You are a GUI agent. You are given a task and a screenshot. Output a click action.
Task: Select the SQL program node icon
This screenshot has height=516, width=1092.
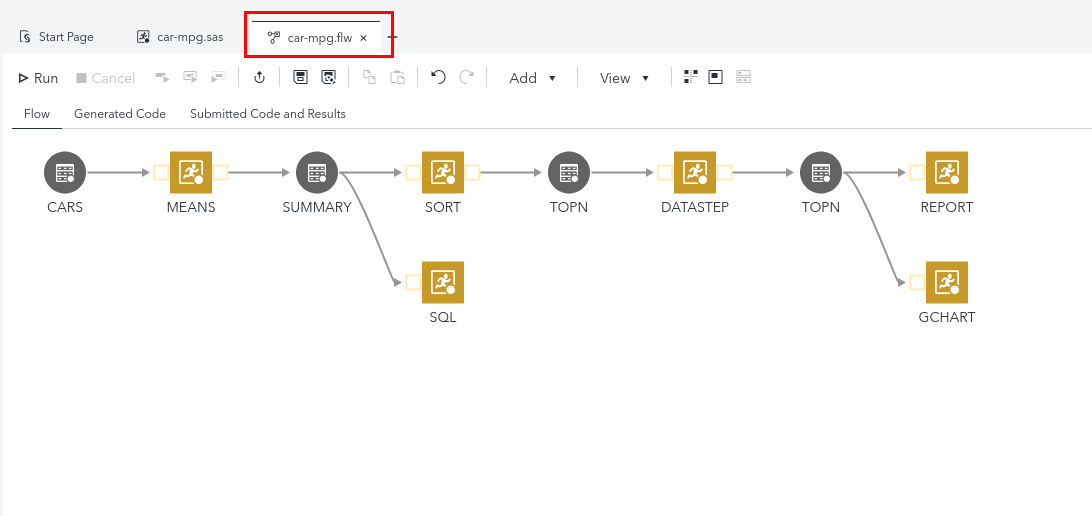443,283
